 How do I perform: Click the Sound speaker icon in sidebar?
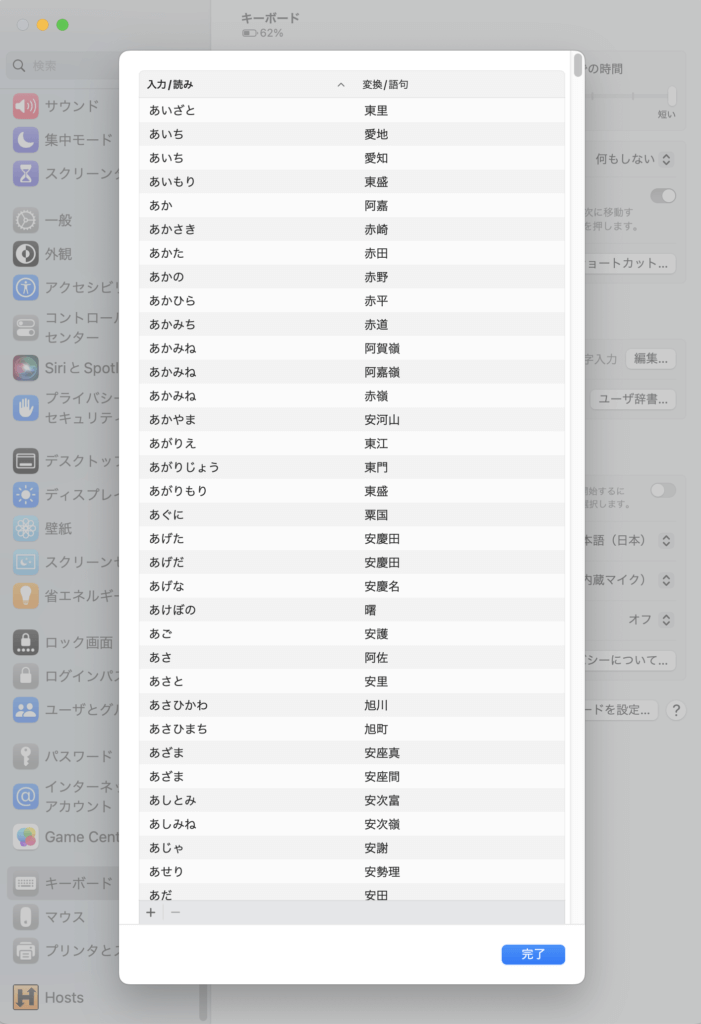pyautogui.click(x=26, y=106)
